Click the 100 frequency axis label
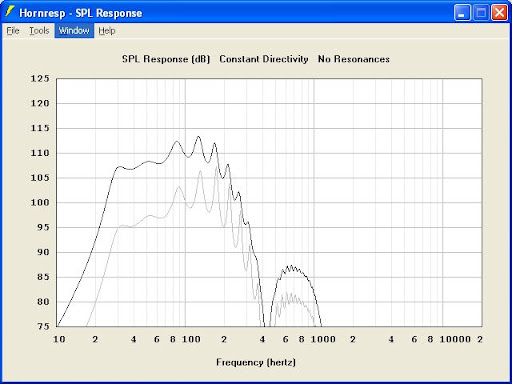This screenshot has width=512, height=384. click(191, 339)
